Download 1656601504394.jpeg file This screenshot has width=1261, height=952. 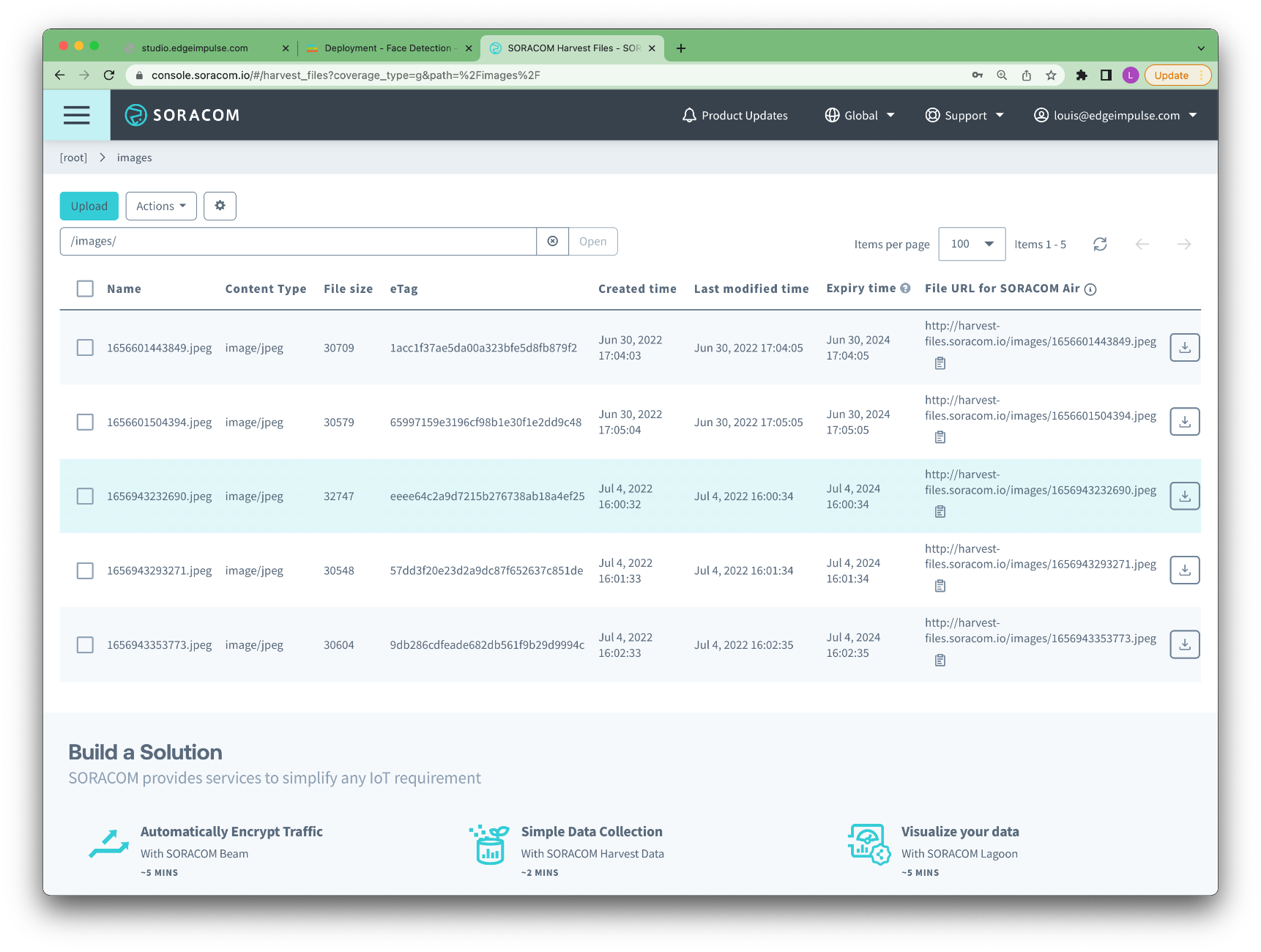[x=1185, y=422]
